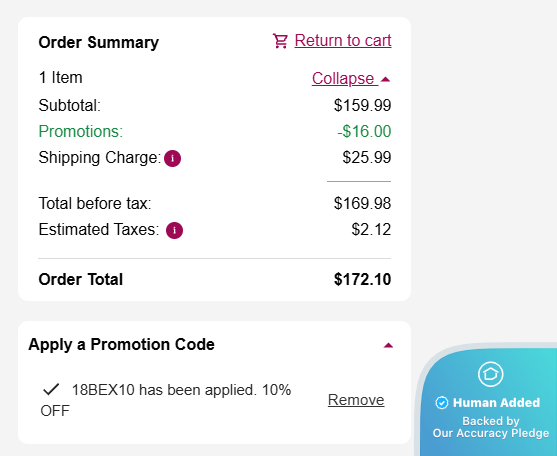This screenshot has width=557, height=456.
Task: Click the Order Summary heading
Action: [x=99, y=43]
